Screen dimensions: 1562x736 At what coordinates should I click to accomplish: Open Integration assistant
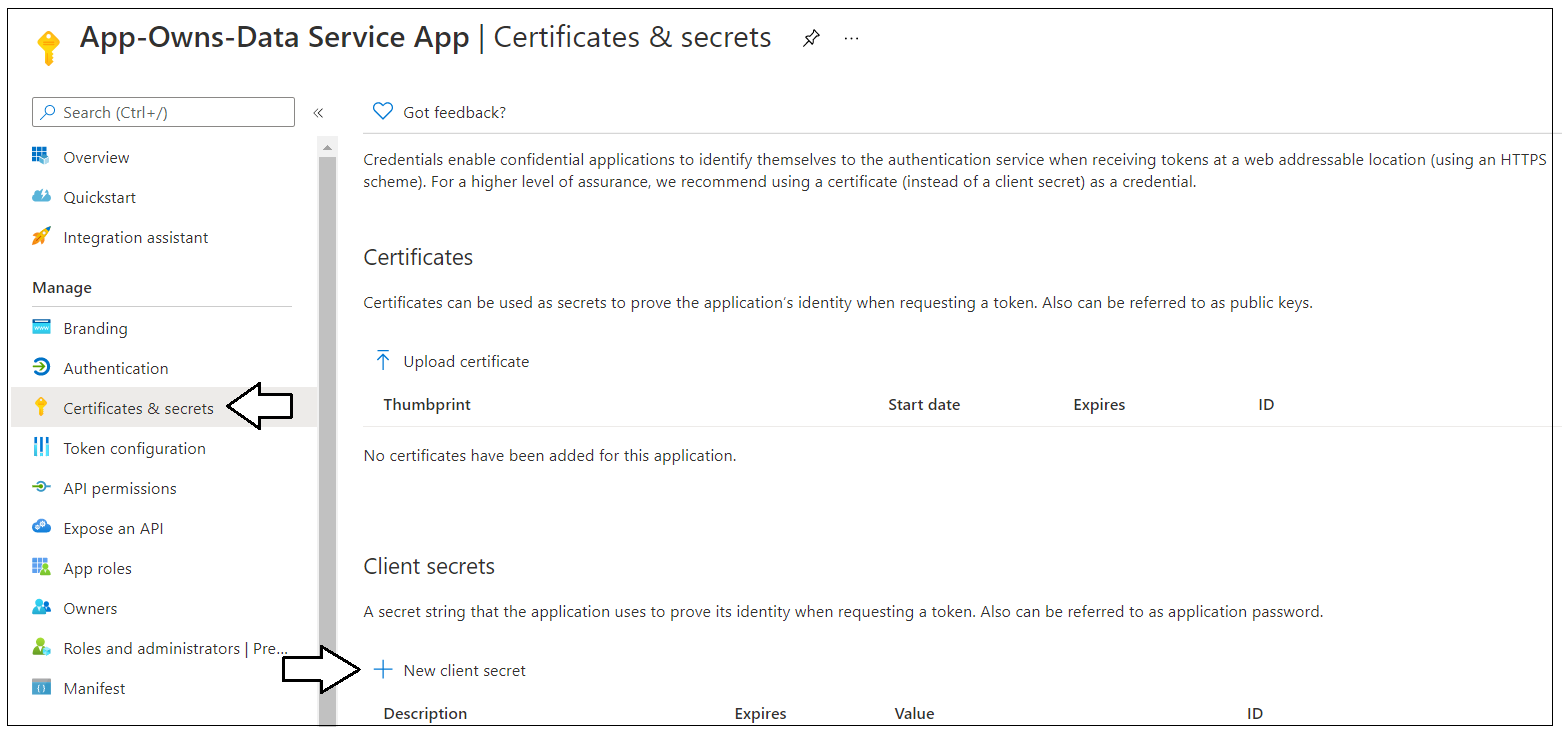coord(136,237)
